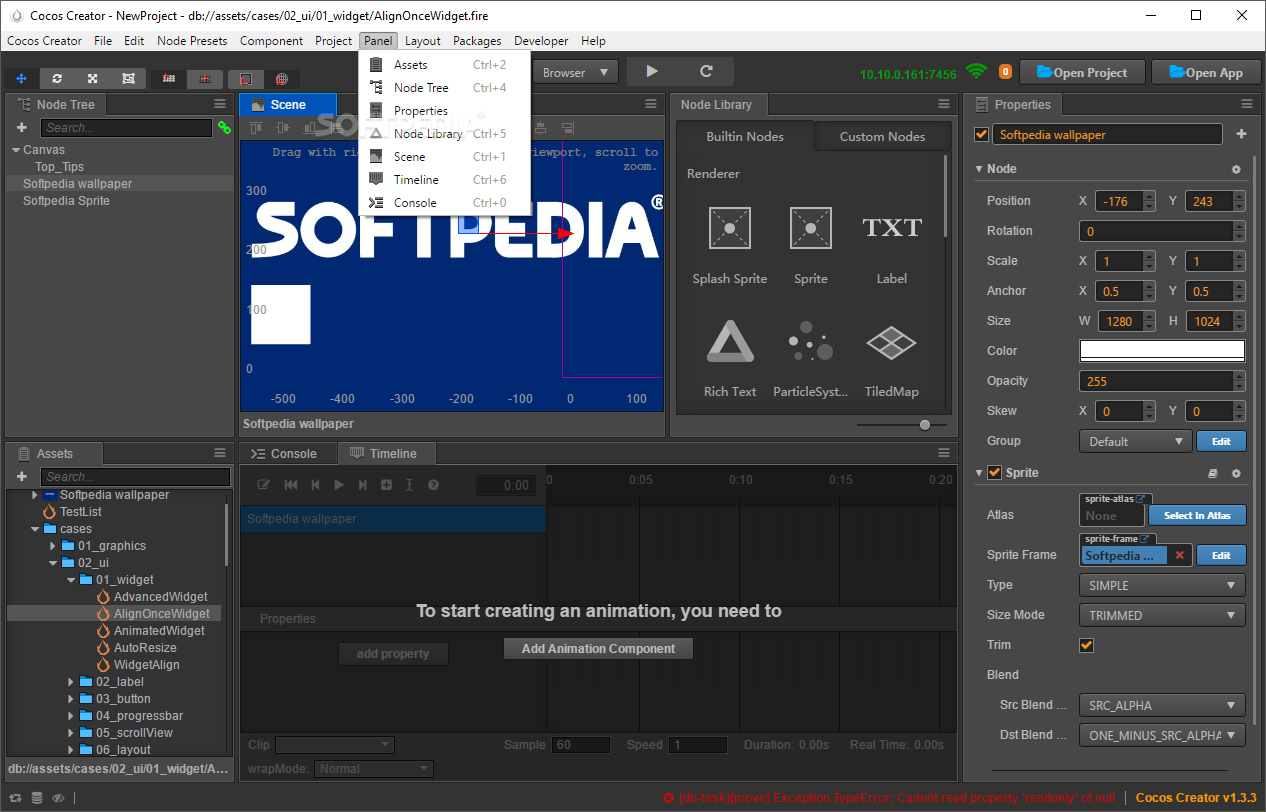
Task: Add a new node in Node Tree
Action: click(x=22, y=128)
